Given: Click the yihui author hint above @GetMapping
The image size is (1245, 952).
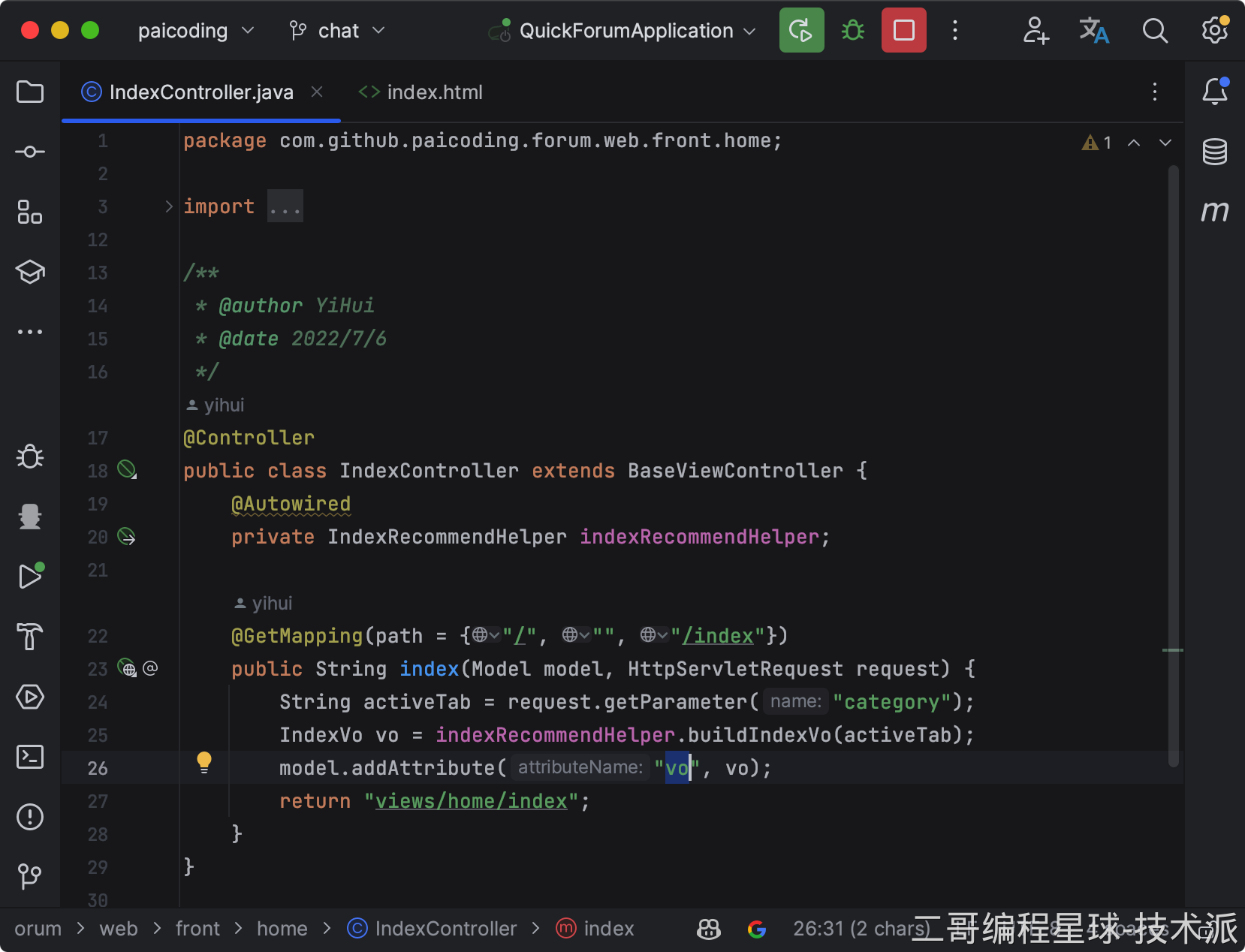Looking at the screenshot, I should (263, 604).
